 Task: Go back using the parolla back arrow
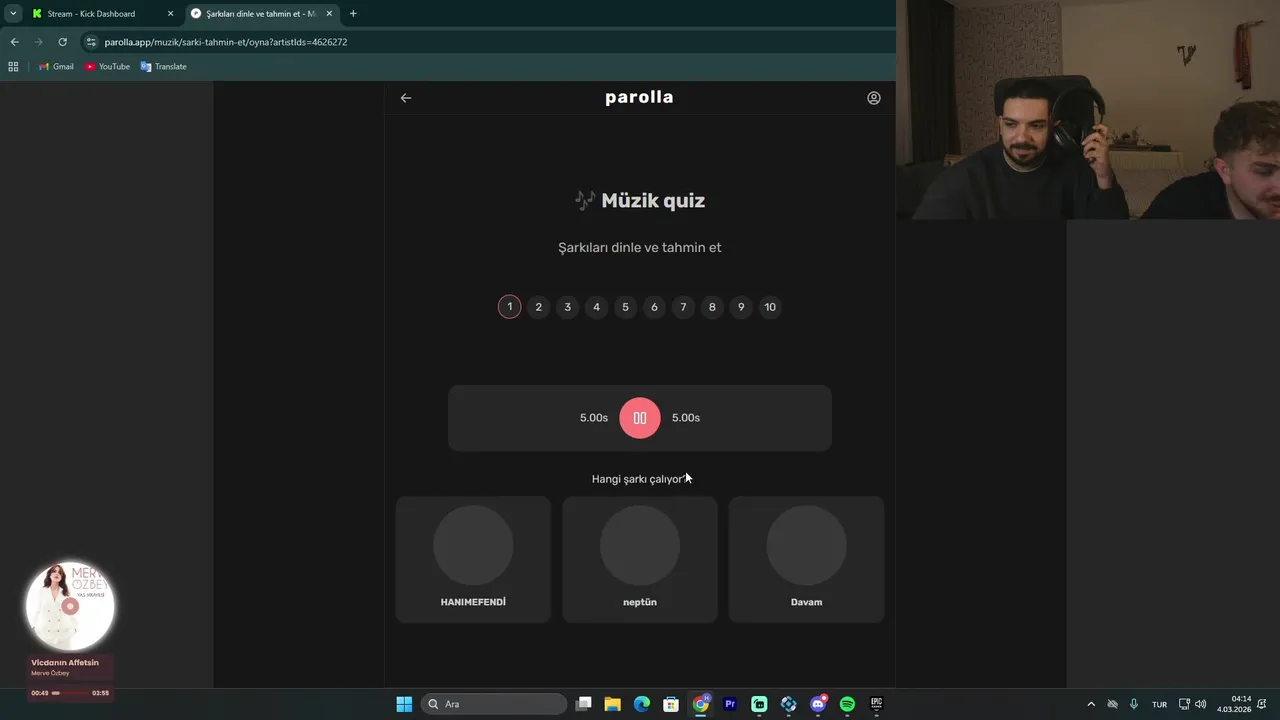(406, 98)
